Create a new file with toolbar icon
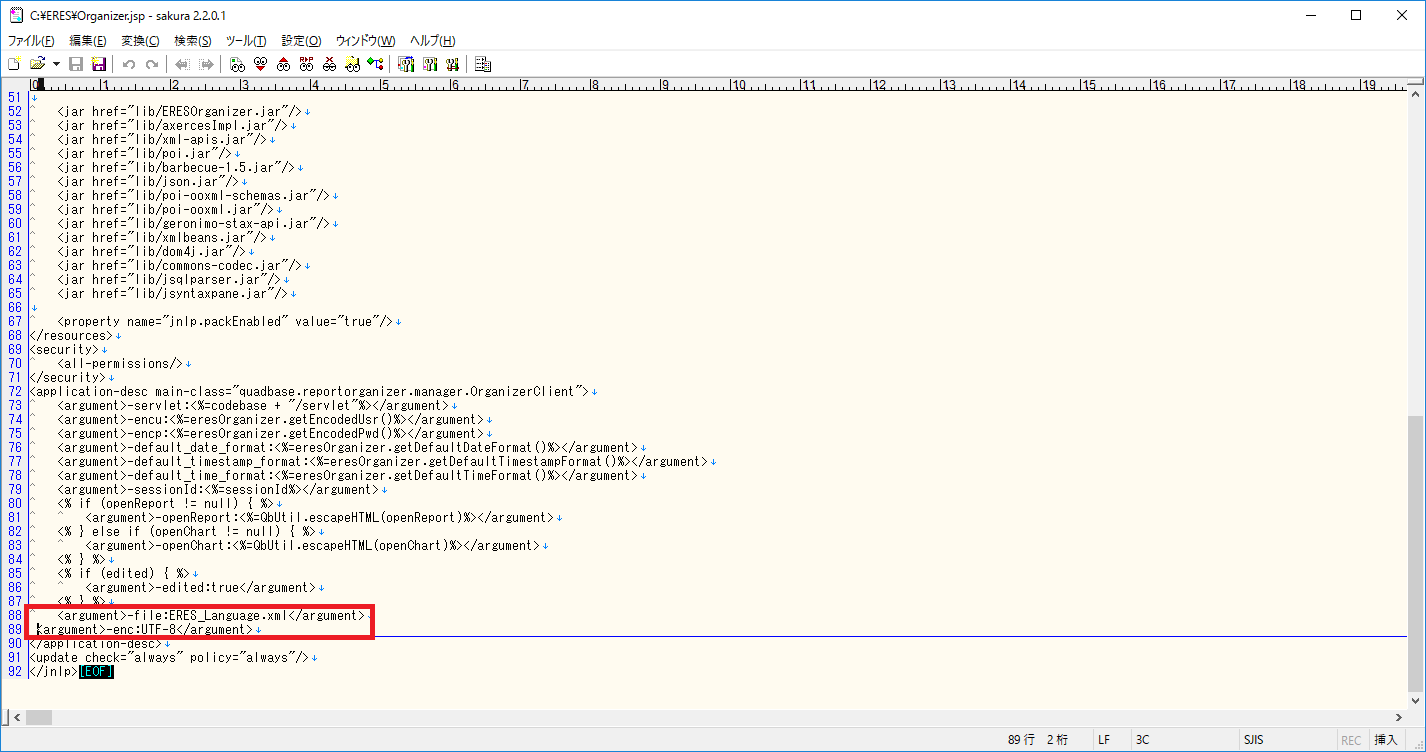 tap(14, 64)
